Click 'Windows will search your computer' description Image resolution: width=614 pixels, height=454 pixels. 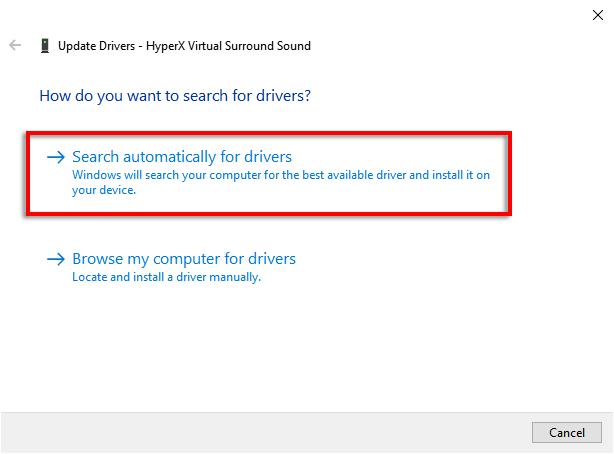(281, 182)
